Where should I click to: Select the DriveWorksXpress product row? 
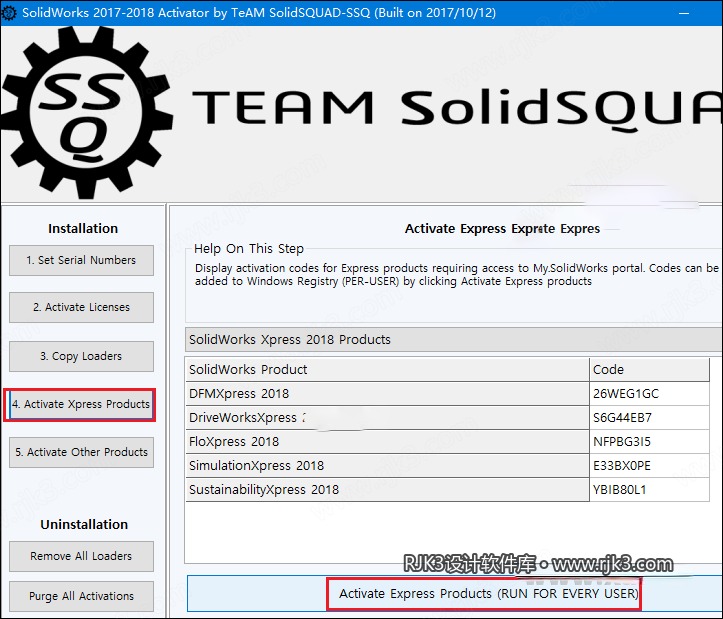pyautogui.click(x=447, y=417)
